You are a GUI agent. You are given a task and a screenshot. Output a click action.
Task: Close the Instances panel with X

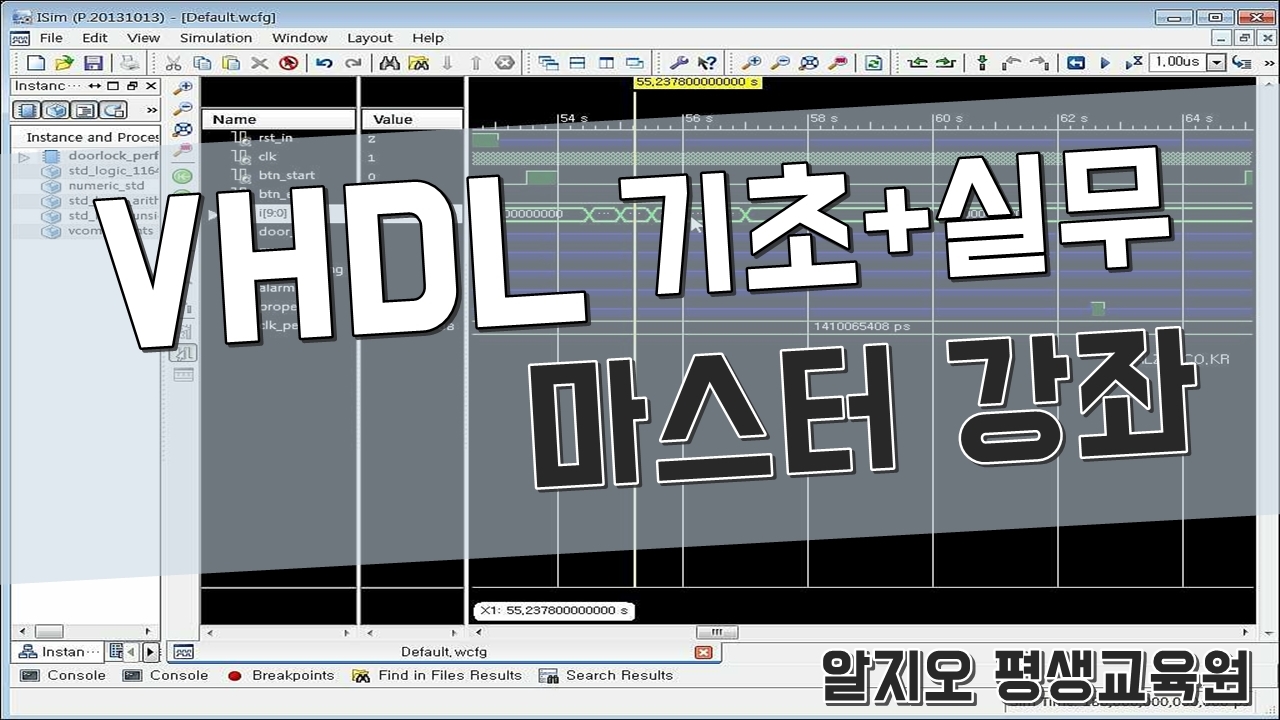coord(151,86)
